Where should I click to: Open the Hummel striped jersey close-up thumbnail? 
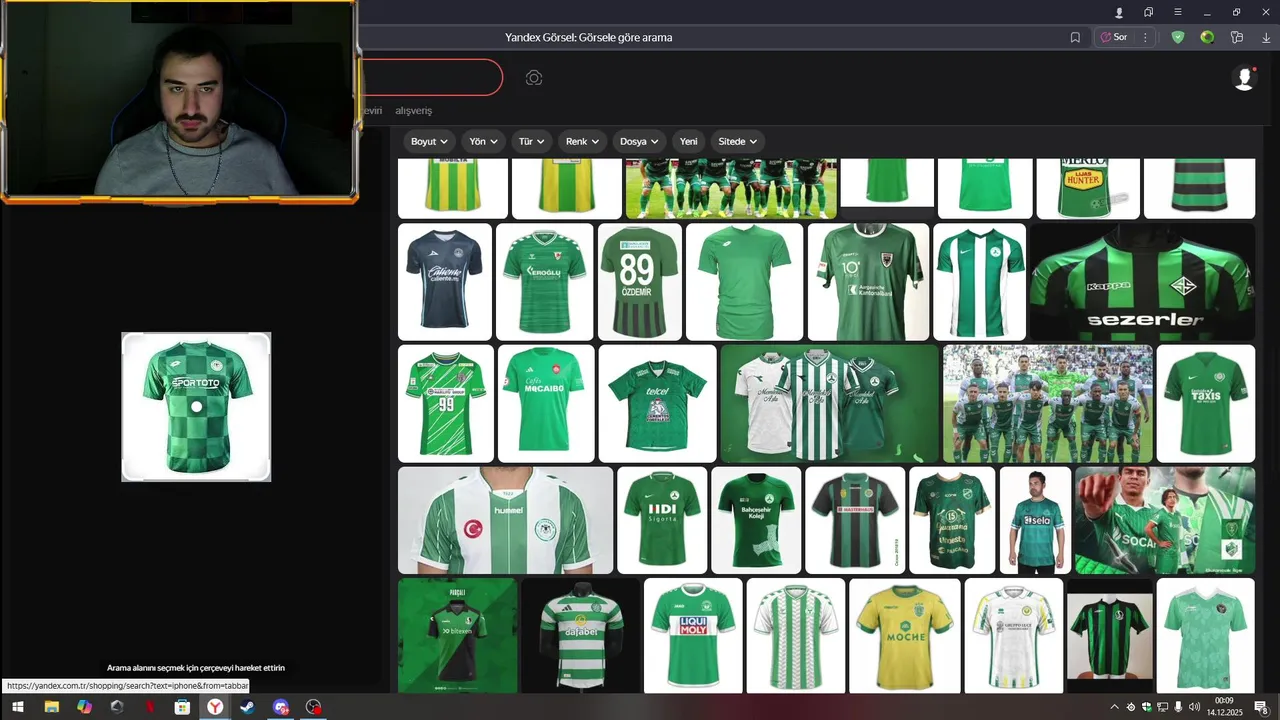[506, 520]
